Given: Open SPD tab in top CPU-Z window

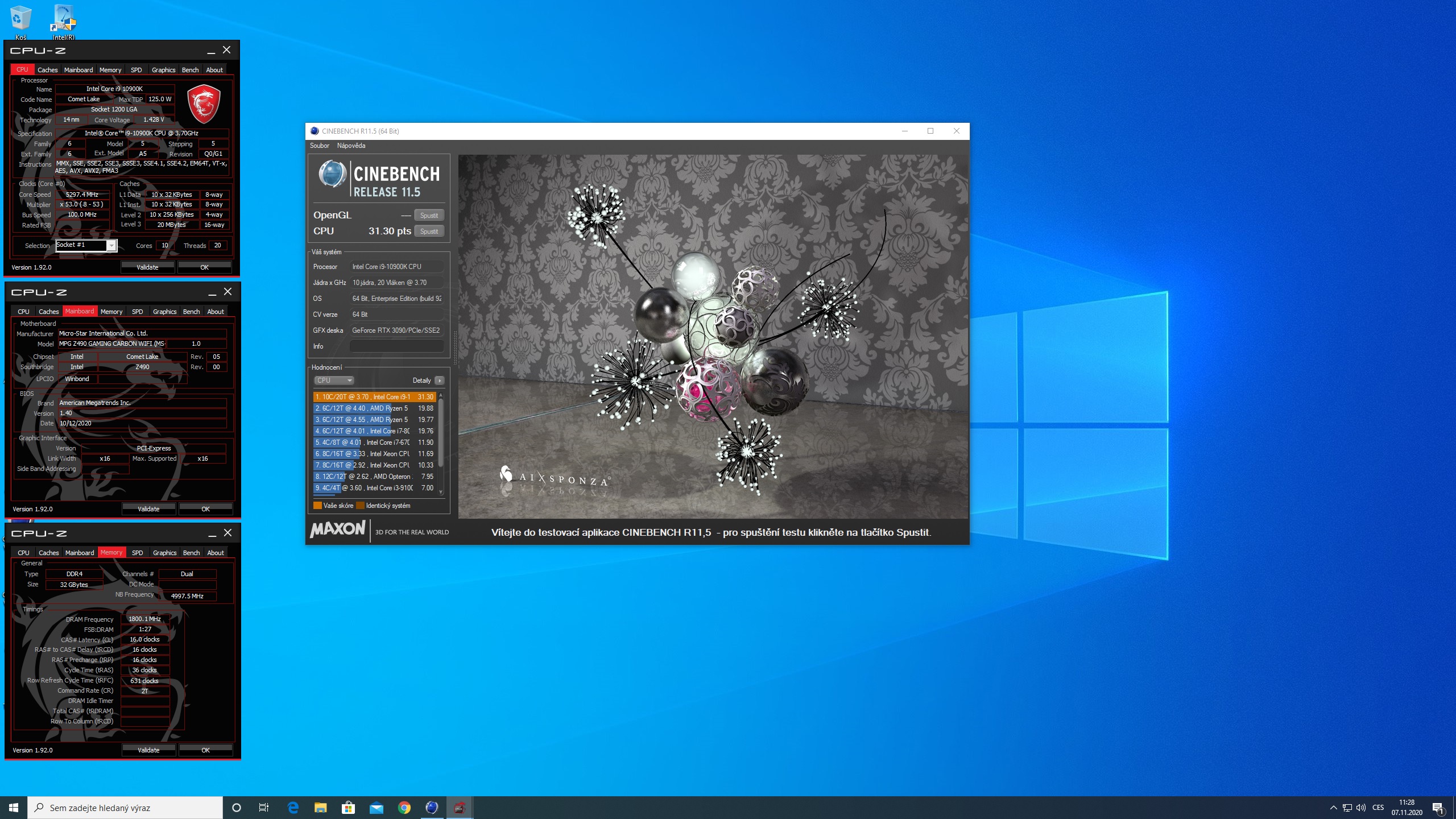Looking at the screenshot, I should click(136, 70).
